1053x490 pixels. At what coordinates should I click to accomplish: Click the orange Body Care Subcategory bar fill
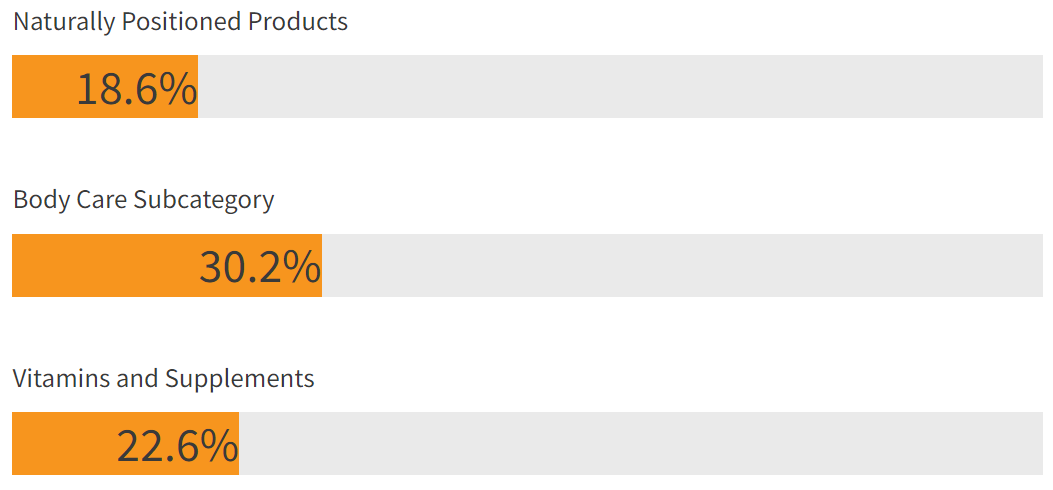click(x=167, y=265)
